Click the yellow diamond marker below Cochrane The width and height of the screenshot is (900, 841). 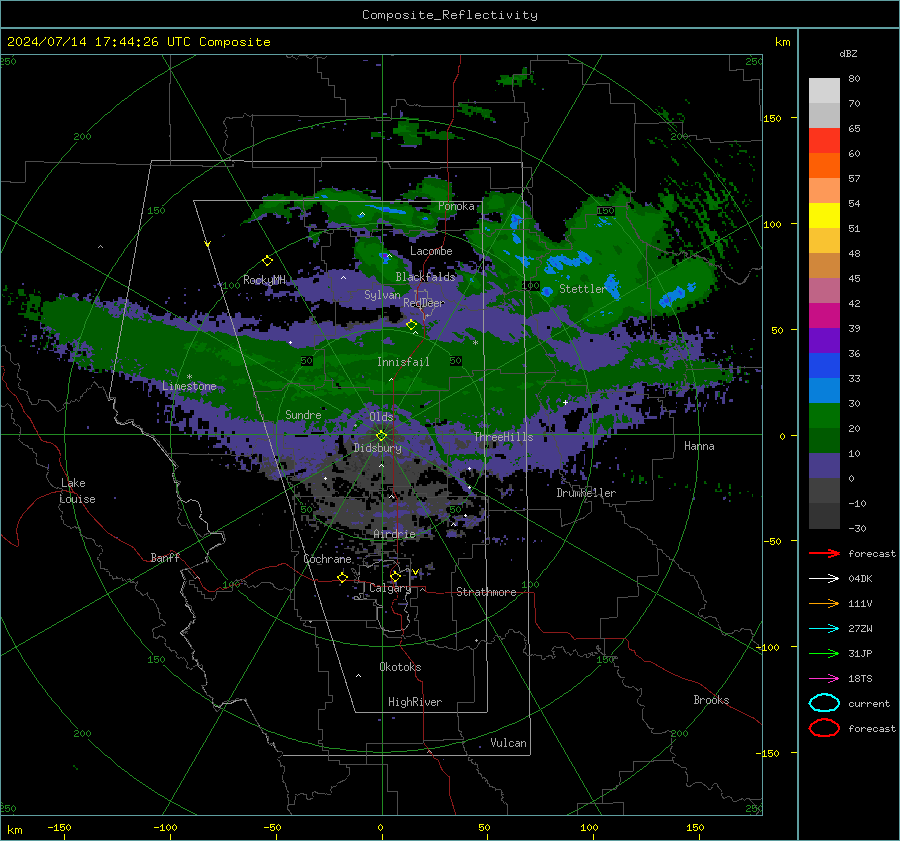[x=343, y=577]
